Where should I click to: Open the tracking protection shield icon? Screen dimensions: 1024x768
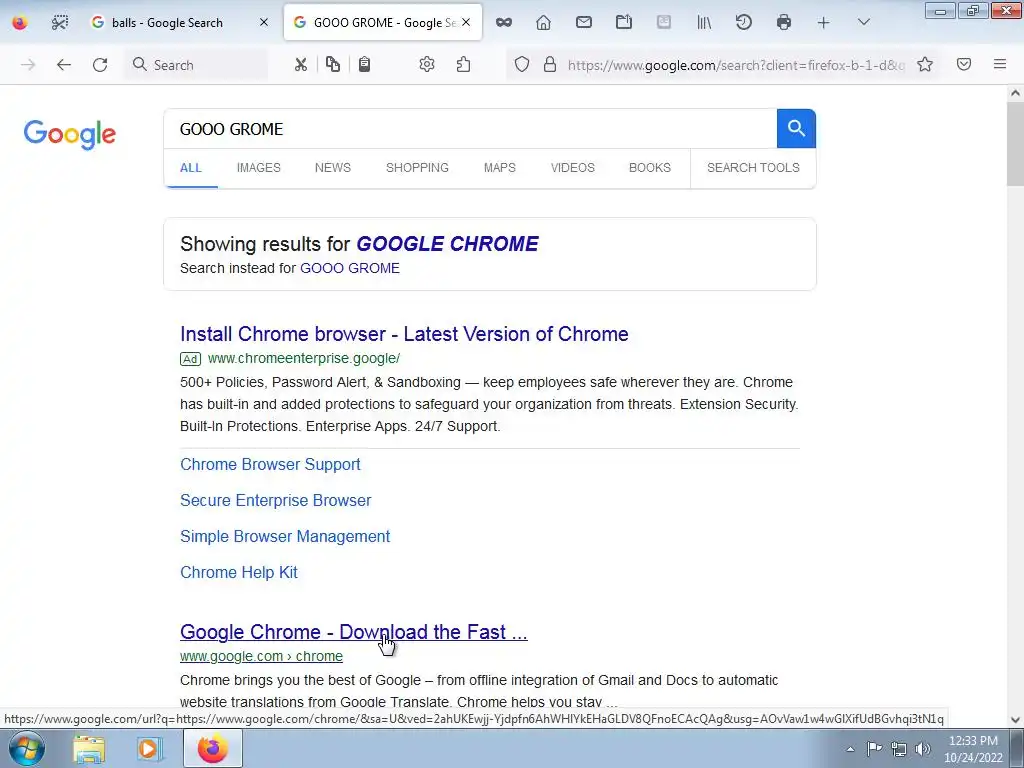[522, 65]
